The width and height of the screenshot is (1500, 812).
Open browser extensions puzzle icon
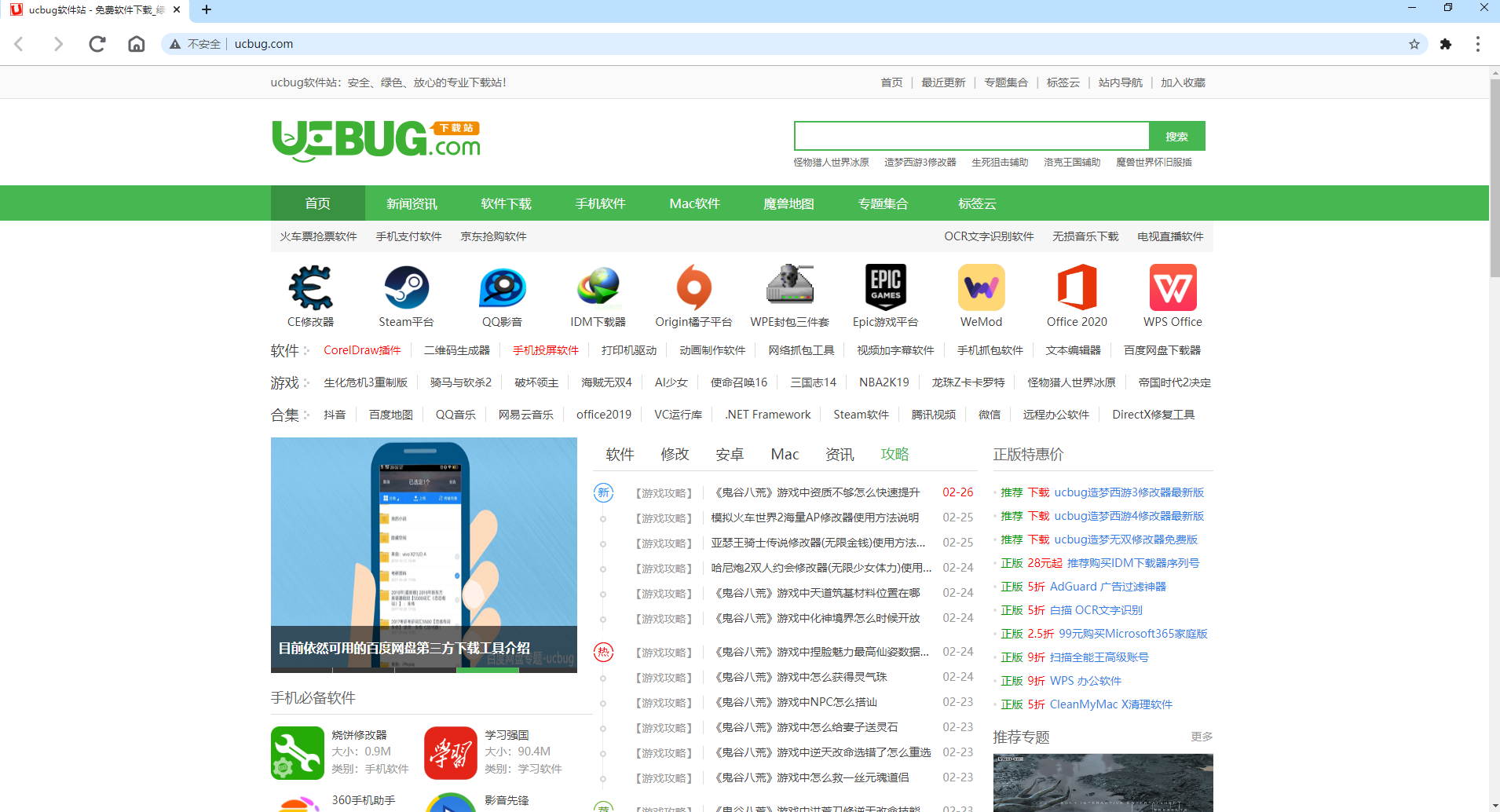click(x=1446, y=44)
